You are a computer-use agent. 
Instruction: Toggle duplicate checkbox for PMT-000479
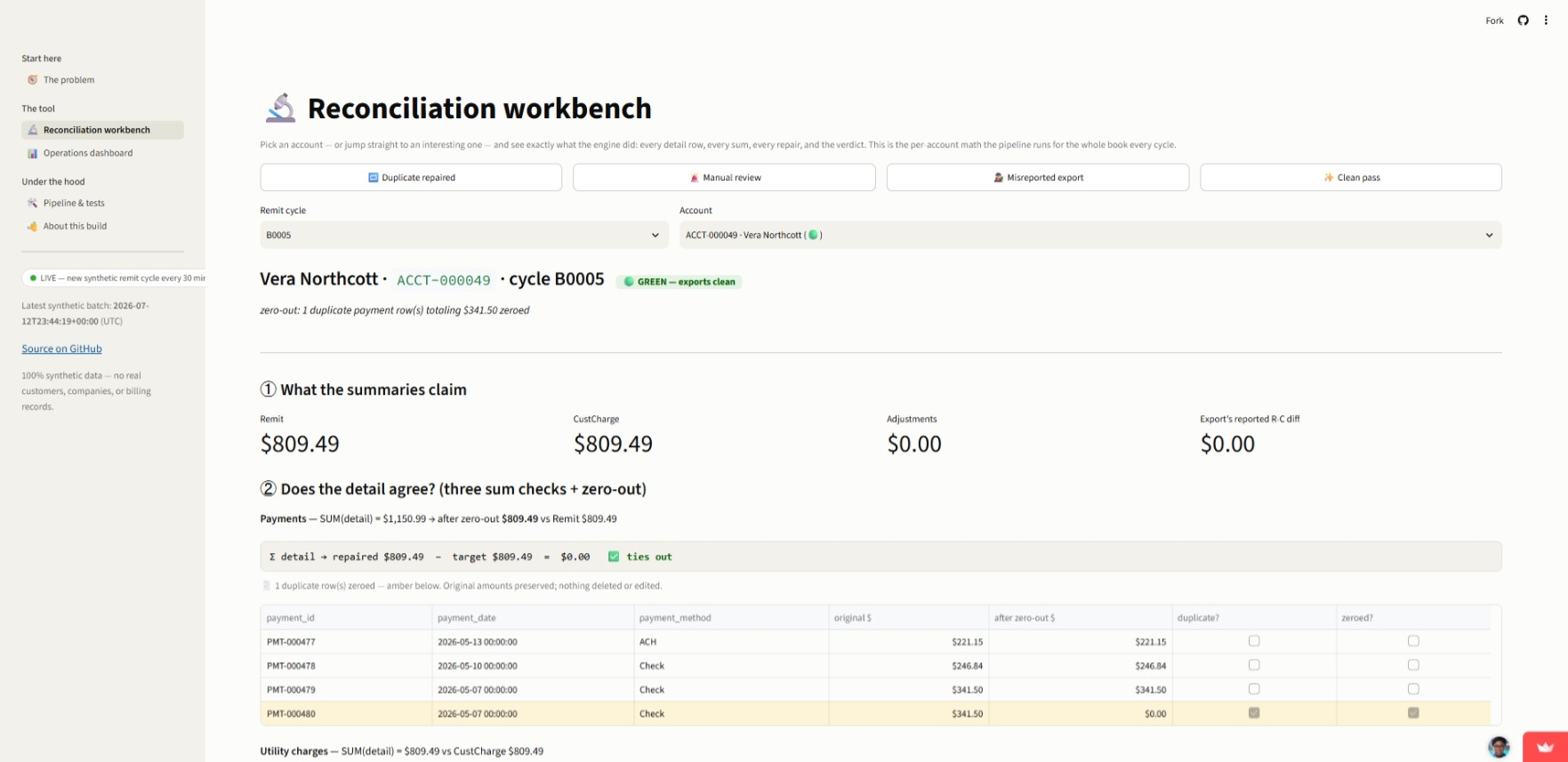point(1254,689)
